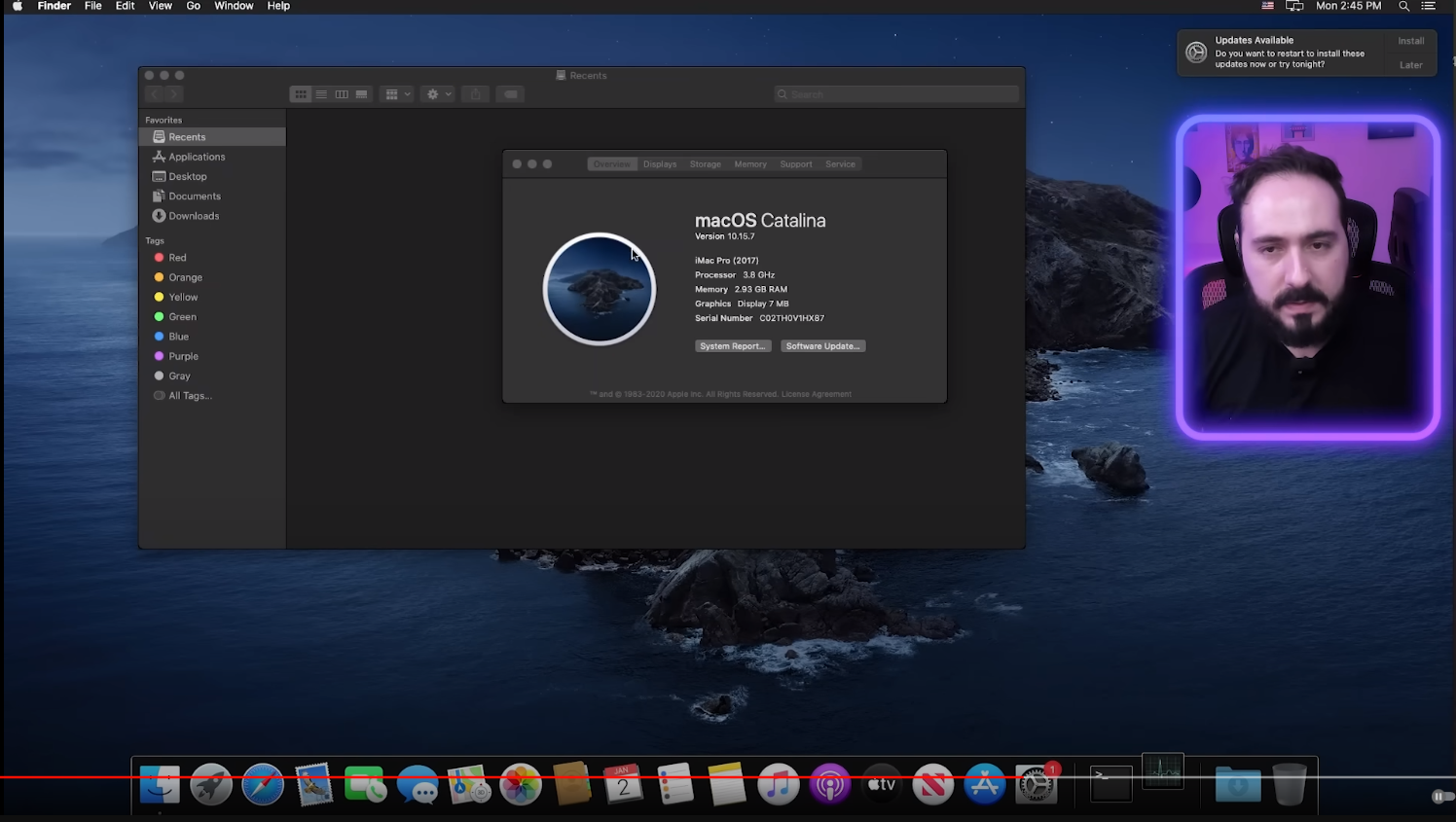Click Later in the Updates notification
Viewport: 1456px width, 822px height.
coord(1411,65)
